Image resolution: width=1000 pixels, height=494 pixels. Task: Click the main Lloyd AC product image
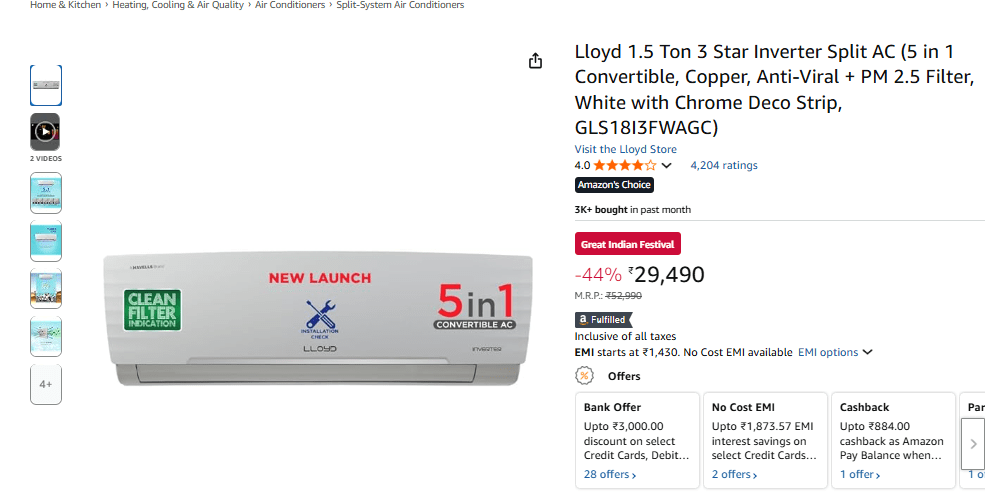point(315,320)
